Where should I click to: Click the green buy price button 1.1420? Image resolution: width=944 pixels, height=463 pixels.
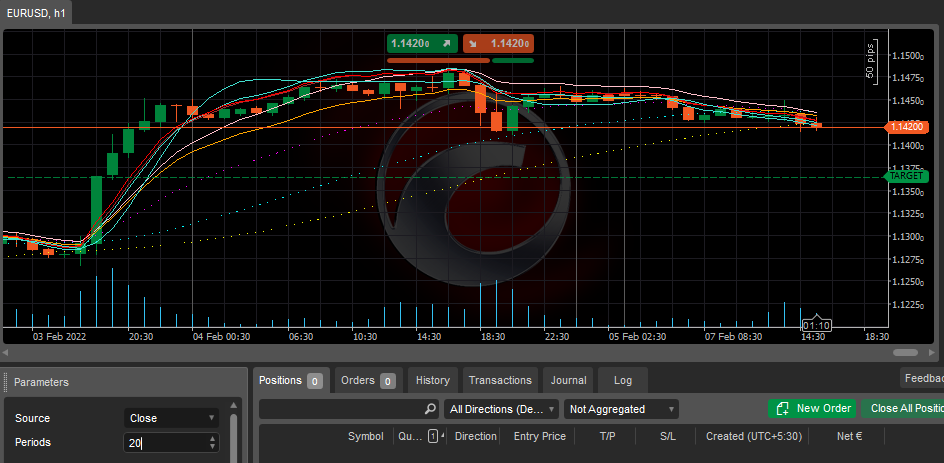click(422, 43)
